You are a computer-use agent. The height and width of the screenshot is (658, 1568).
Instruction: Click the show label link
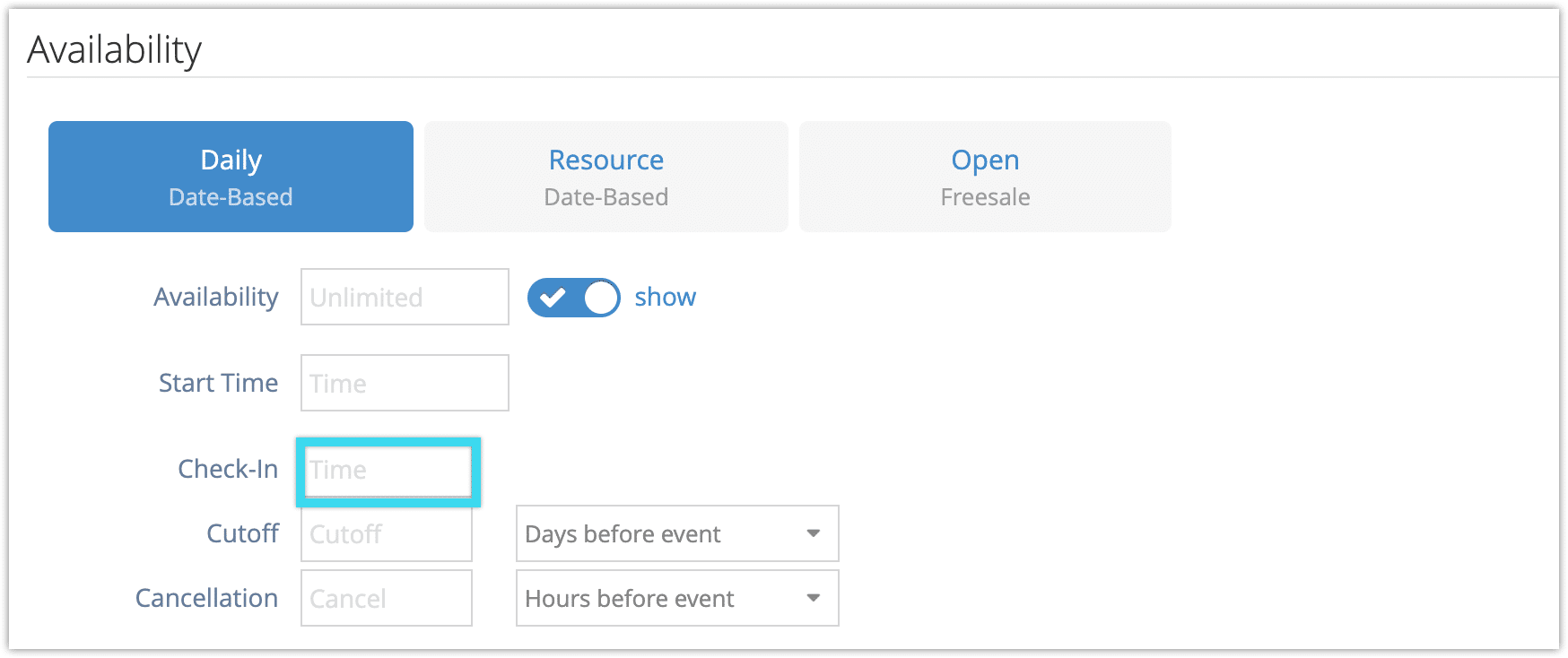point(665,297)
